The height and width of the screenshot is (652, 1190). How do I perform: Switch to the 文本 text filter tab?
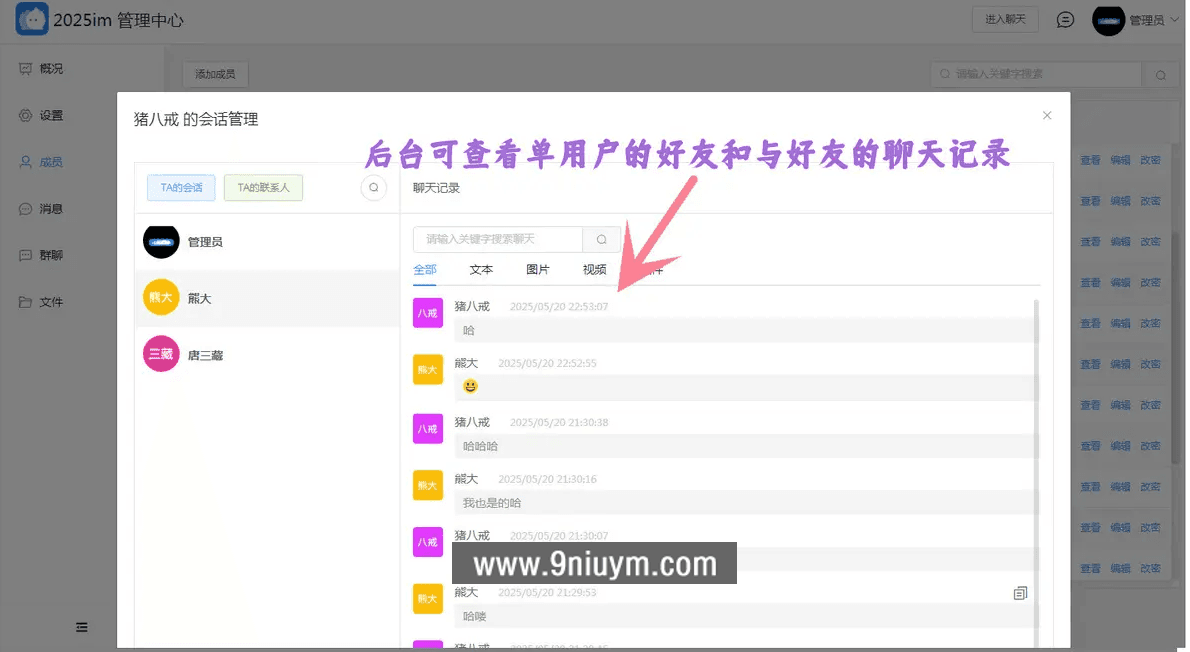tap(481, 269)
